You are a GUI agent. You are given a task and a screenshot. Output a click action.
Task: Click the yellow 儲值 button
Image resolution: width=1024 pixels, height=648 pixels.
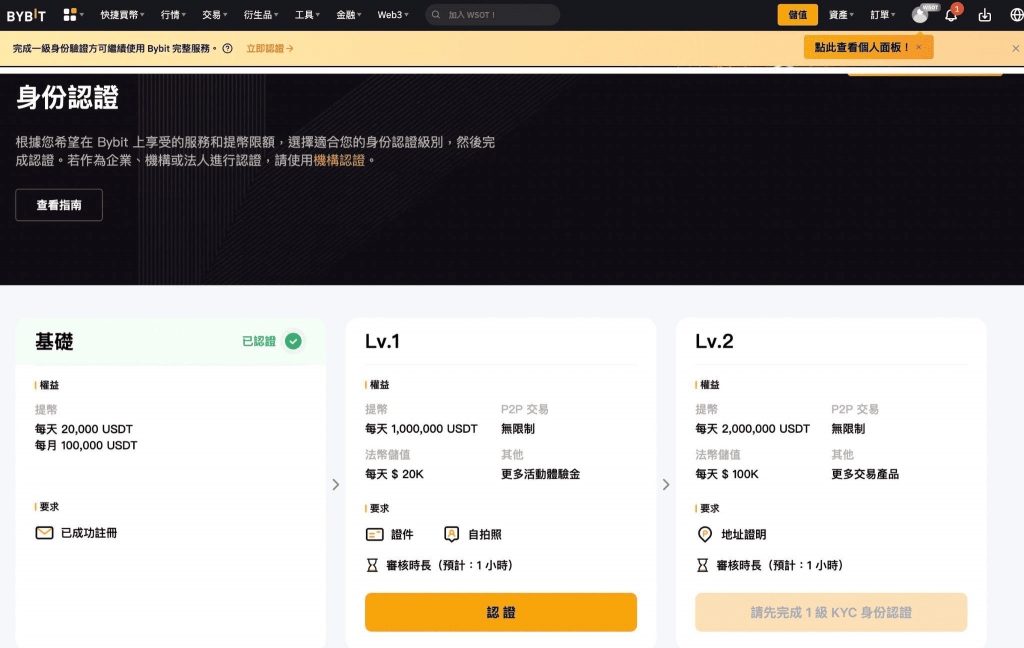pos(797,14)
